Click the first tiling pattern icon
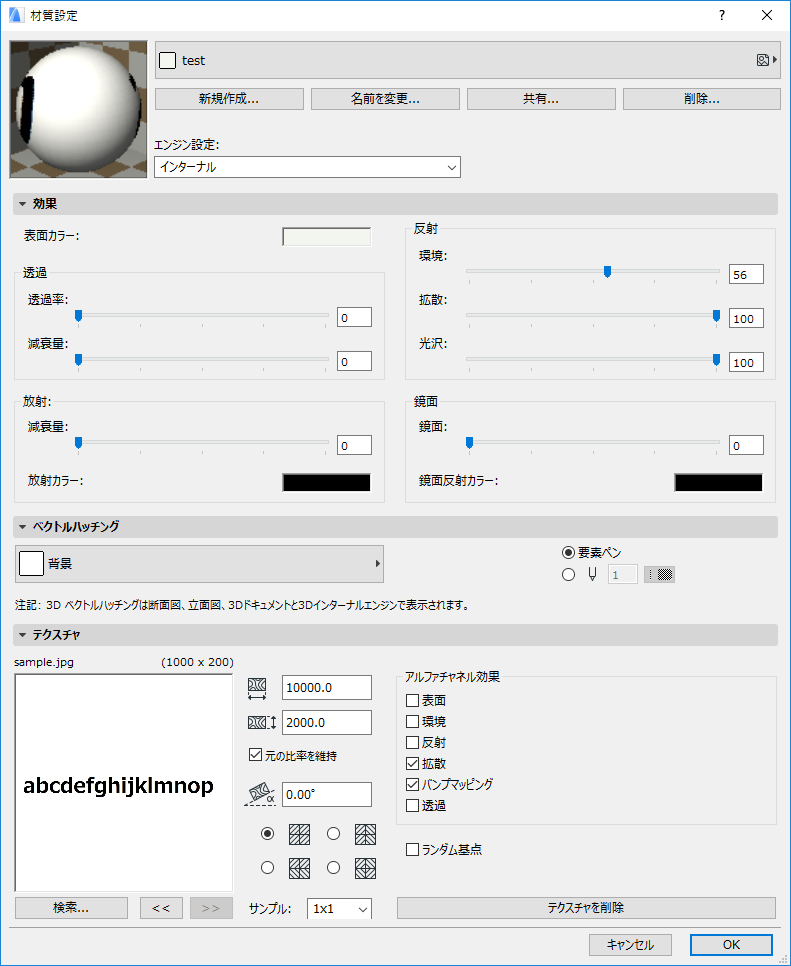The height and width of the screenshot is (966, 791). (x=299, y=834)
